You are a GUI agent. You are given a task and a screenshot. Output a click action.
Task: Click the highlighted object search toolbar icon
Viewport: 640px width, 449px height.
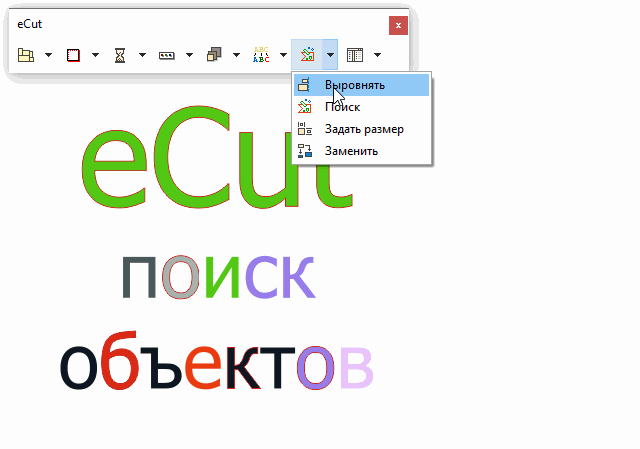(307, 54)
